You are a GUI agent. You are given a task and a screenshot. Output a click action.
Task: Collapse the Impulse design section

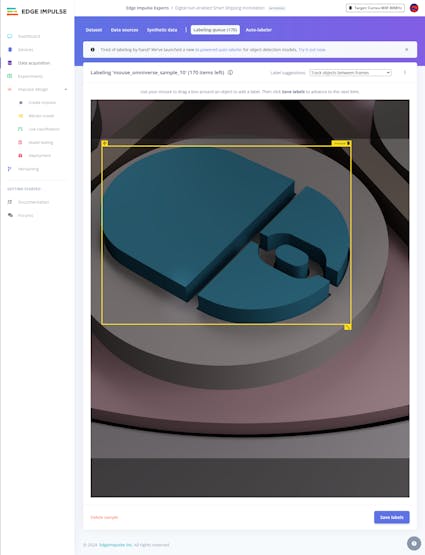(x=65, y=90)
